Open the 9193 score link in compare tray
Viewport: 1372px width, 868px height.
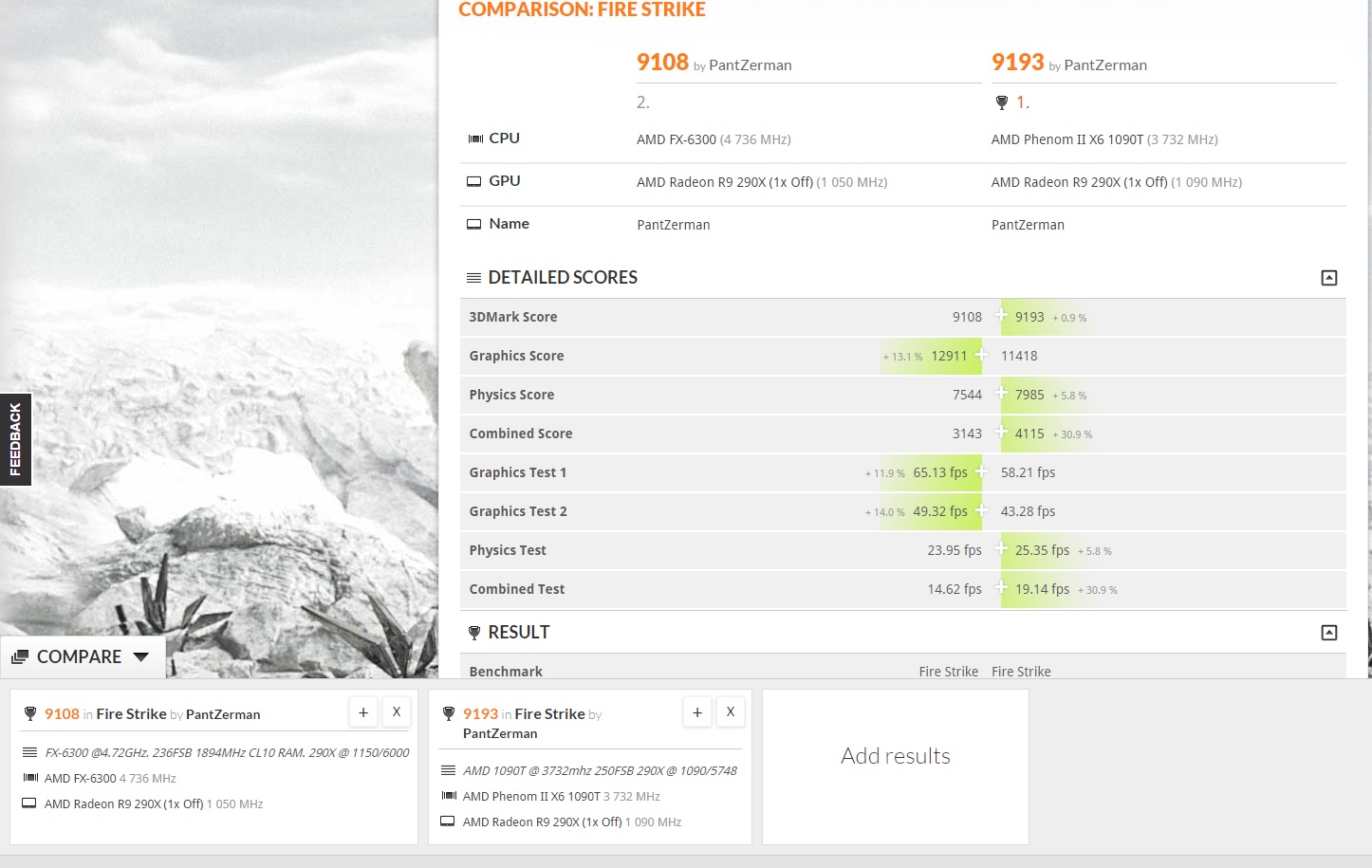tap(480, 714)
